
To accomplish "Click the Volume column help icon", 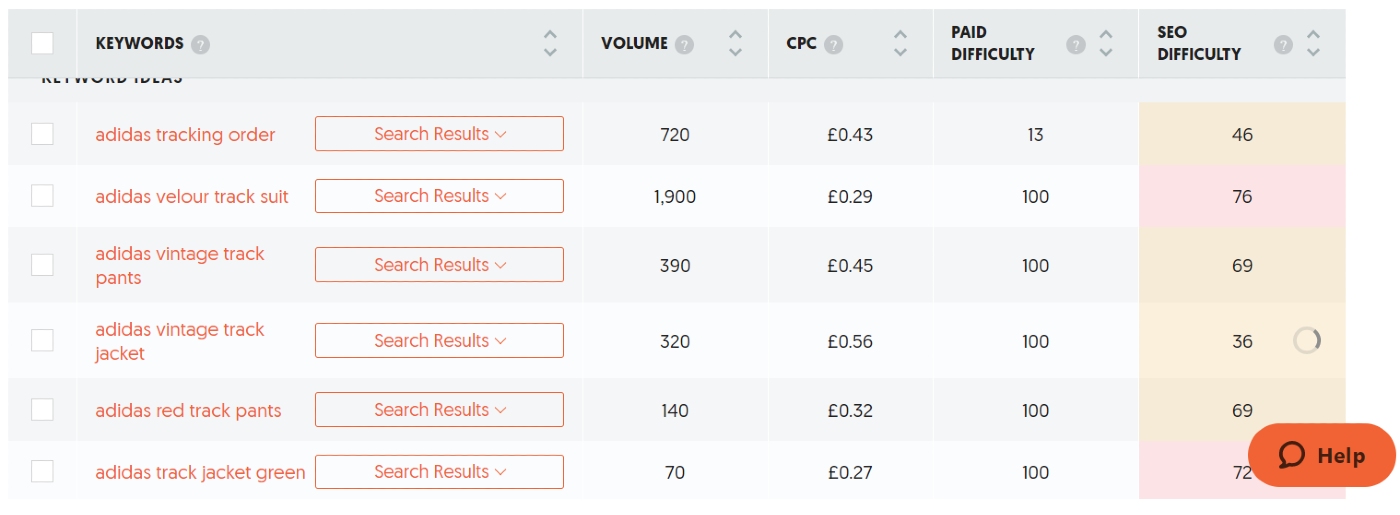I will click(x=684, y=45).
